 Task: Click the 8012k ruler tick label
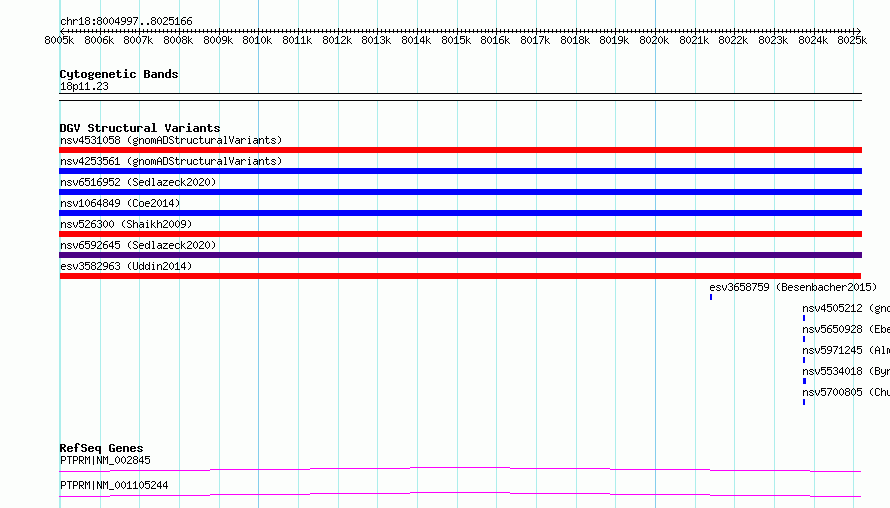click(x=337, y=40)
